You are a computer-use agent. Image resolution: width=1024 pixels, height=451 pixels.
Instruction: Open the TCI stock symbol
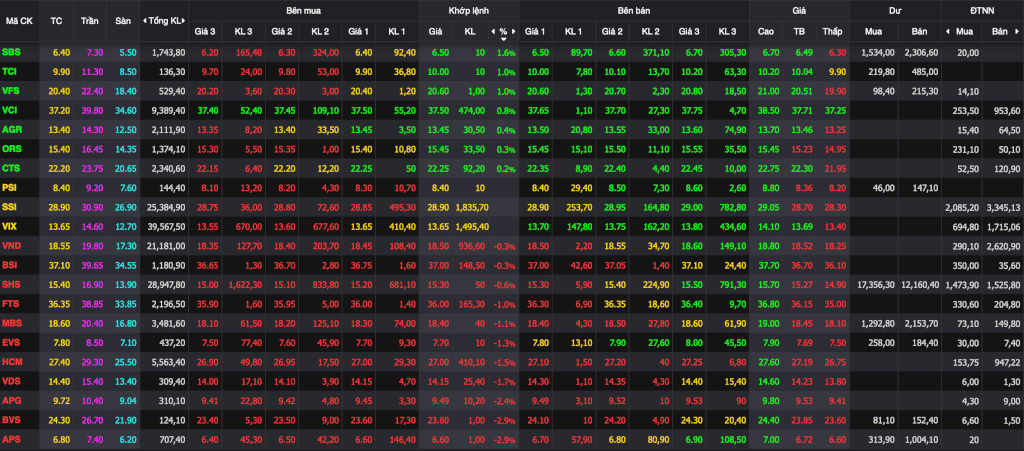pos(10,70)
